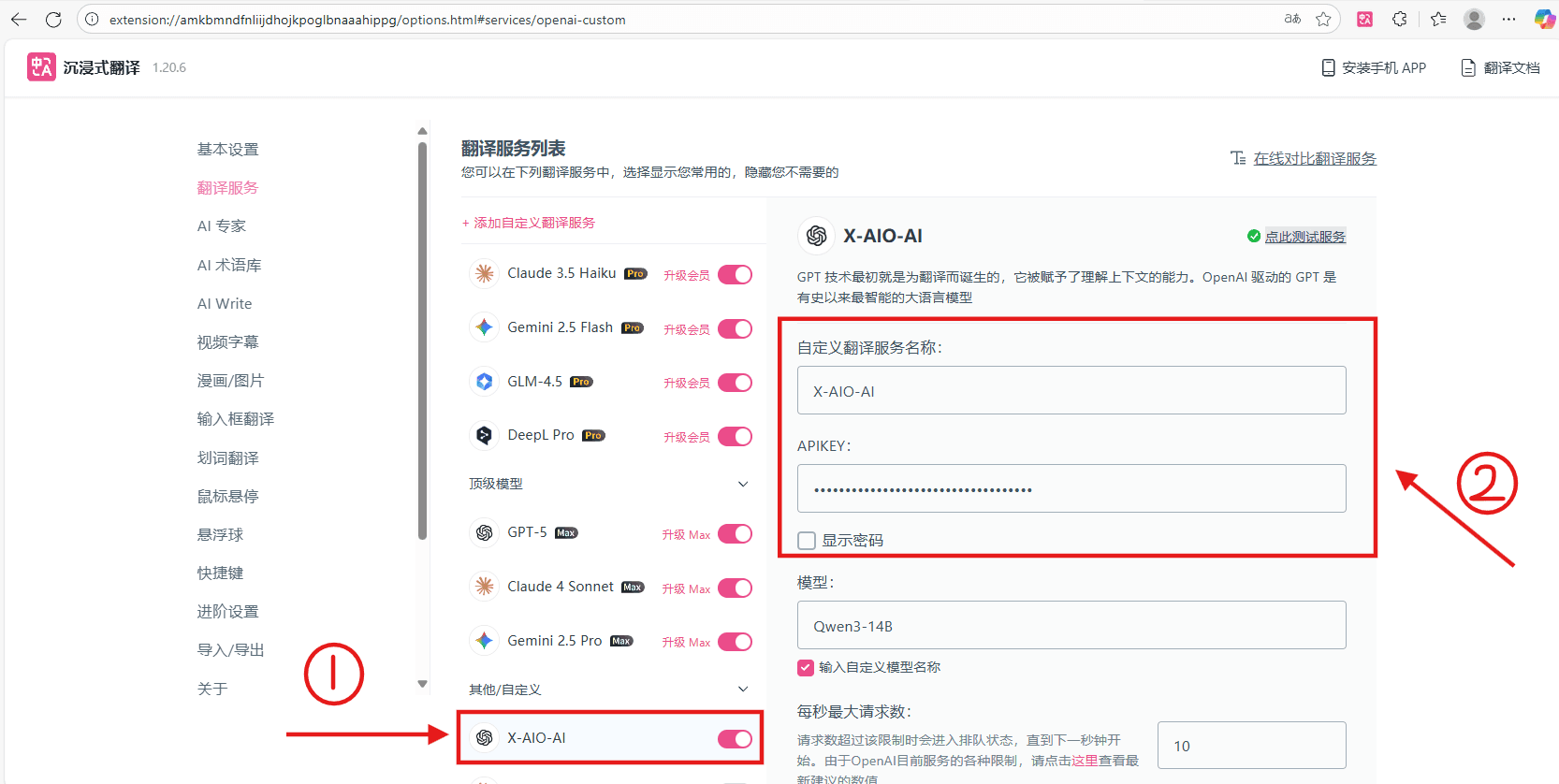Click 点此测试服务 link
The height and width of the screenshot is (784, 1559).
(x=1304, y=237)
